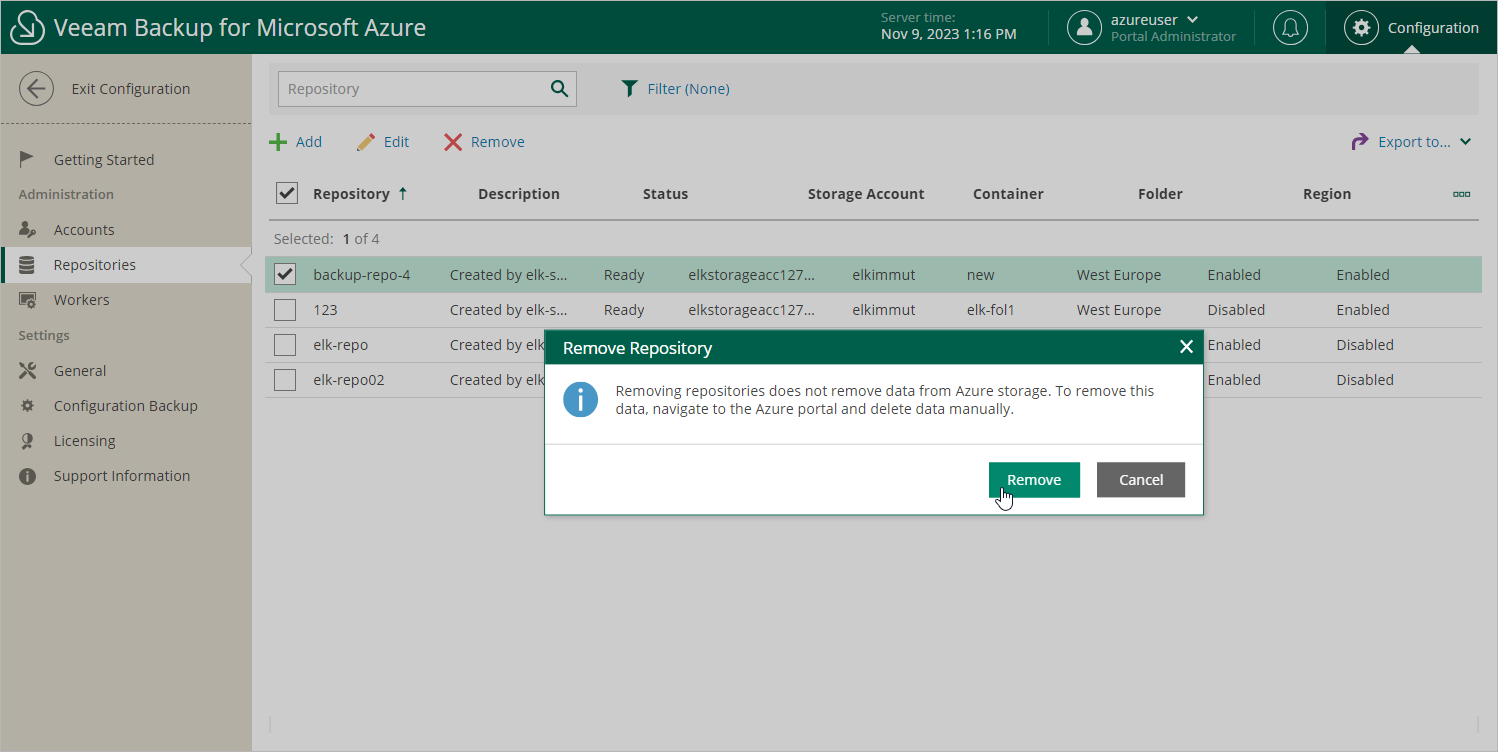Click the elk-fol1 cell
Image resolution: width=1498 pixels, height=752 pixels.
click(991, 310)
